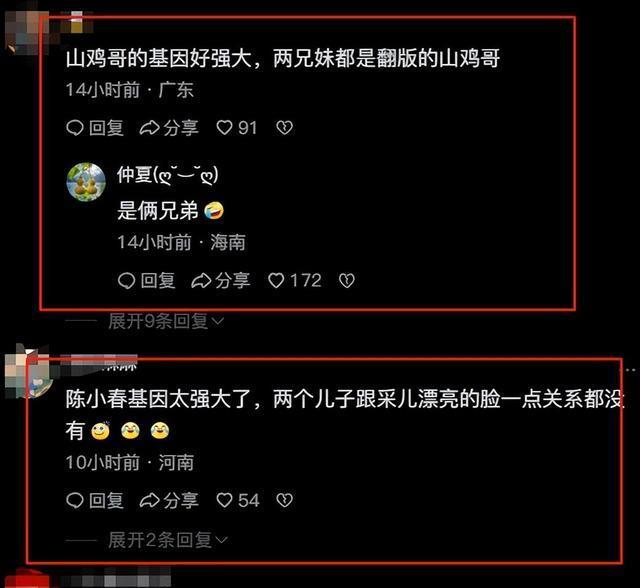Expand 展开2条回复 replies

[x=168, y=540]
